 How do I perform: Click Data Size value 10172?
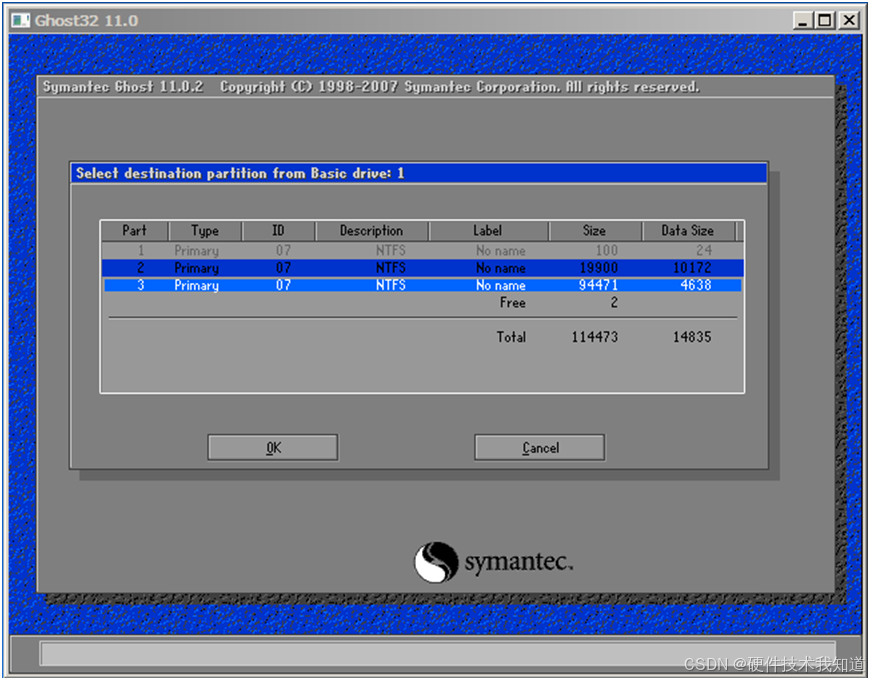(692, 268)
